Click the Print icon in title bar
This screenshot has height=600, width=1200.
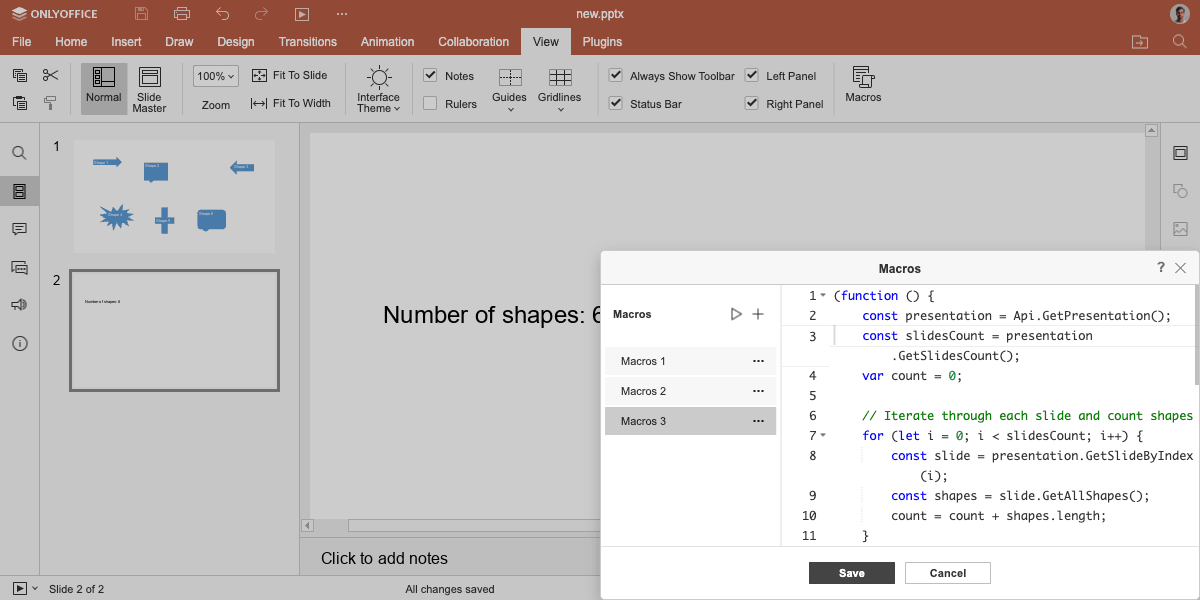[x=181, y=14]
